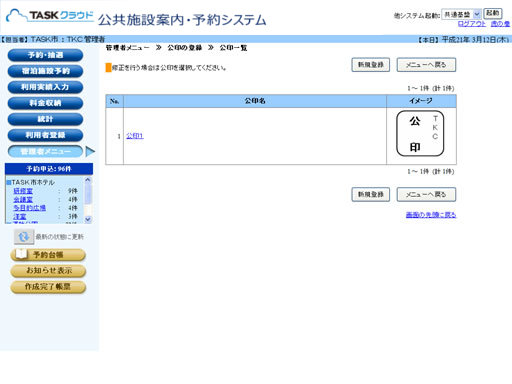
Task: Click the 作成完了帳票 button
Action: (48, 287)
